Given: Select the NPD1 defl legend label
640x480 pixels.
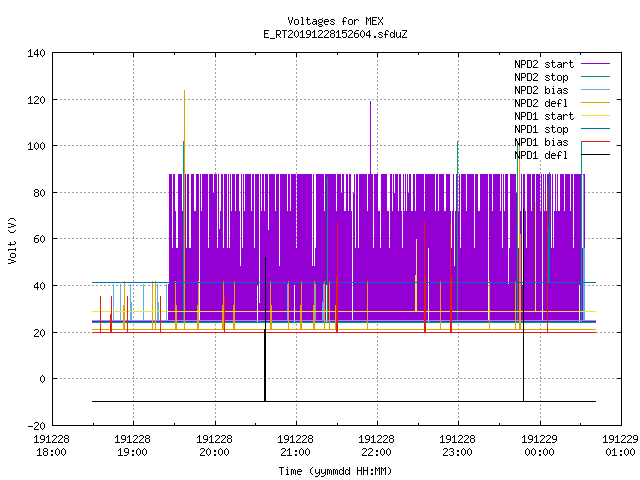Looking at the screenshot, I should coord(541,156).
